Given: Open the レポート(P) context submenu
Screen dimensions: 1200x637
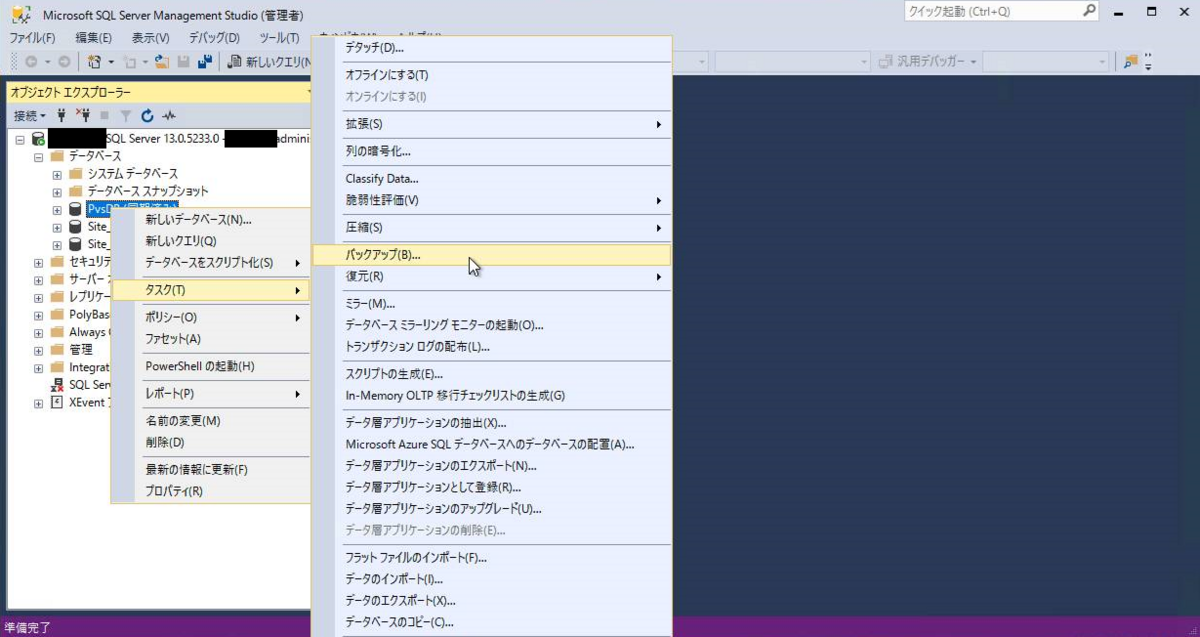Looking at the screenshot, I should (x=210, y=394).
